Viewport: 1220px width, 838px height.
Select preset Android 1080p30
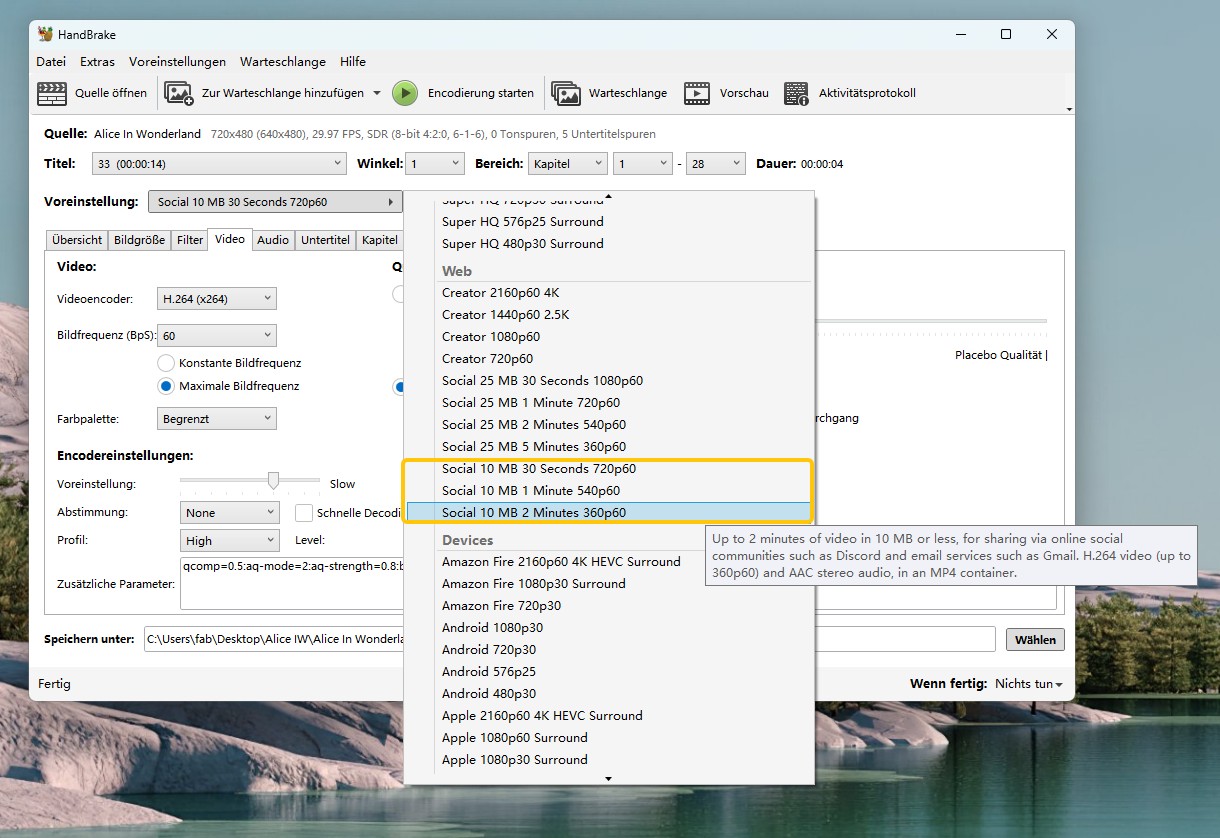[493, 628]
